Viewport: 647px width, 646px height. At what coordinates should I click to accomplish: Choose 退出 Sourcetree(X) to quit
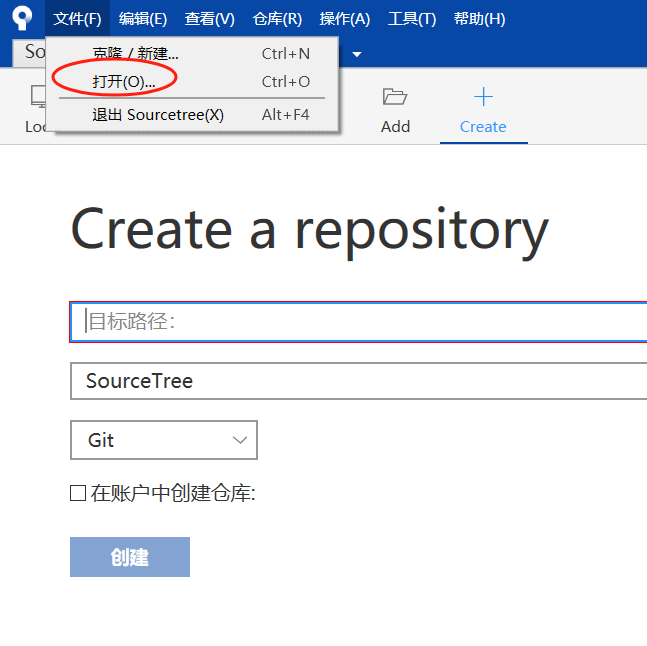(x=192, y=114)
